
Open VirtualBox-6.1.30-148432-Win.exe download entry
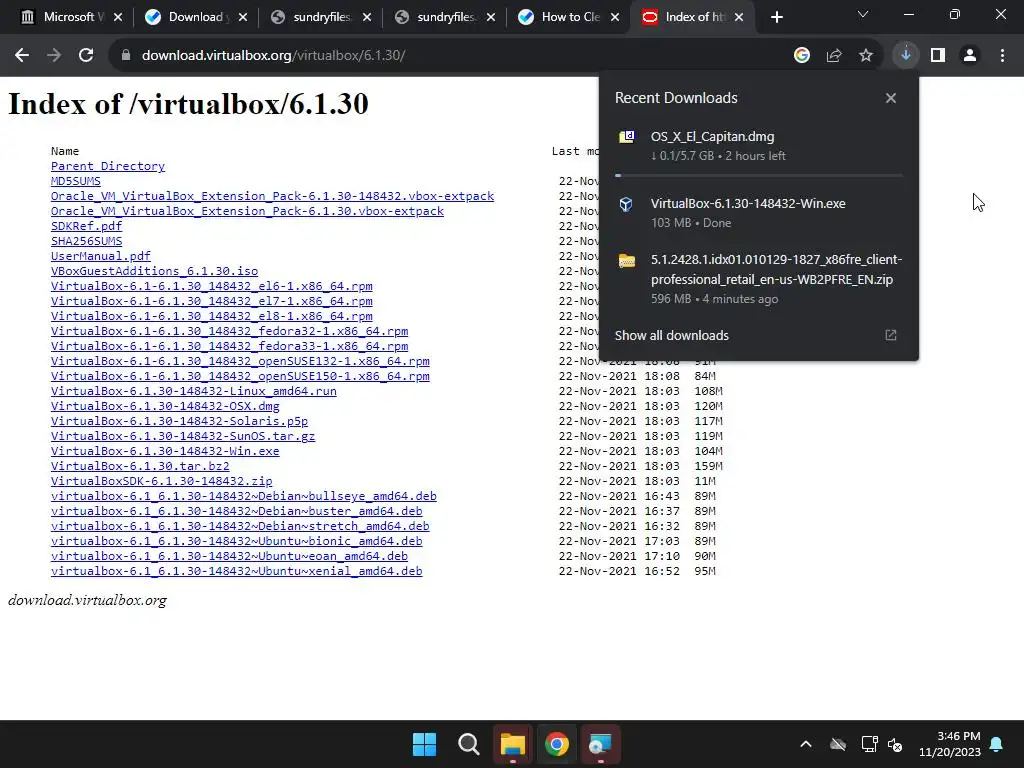(x=759, y=212)
